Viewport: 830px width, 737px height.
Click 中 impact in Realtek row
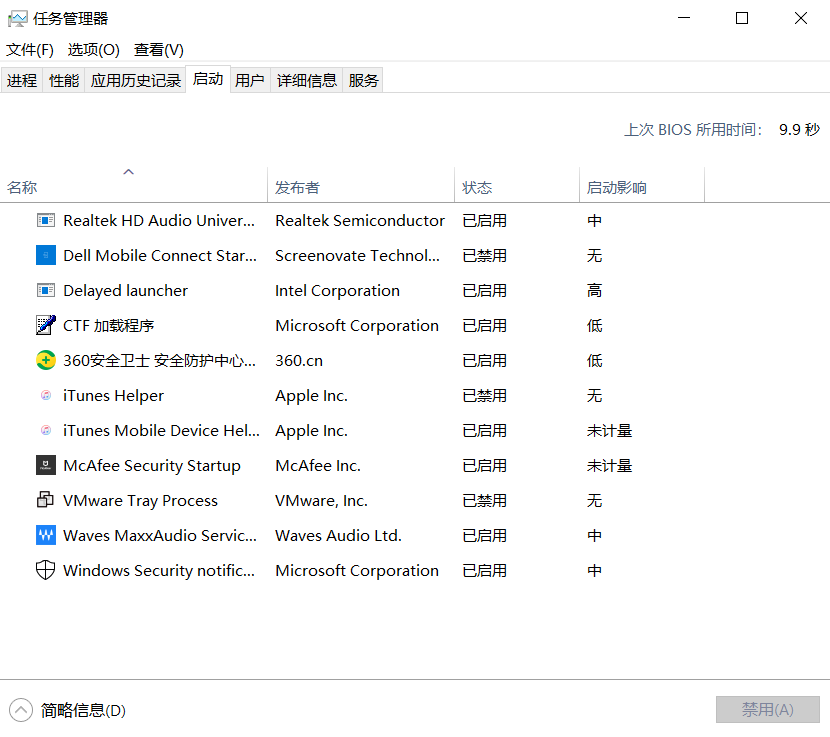coord(594,221)
